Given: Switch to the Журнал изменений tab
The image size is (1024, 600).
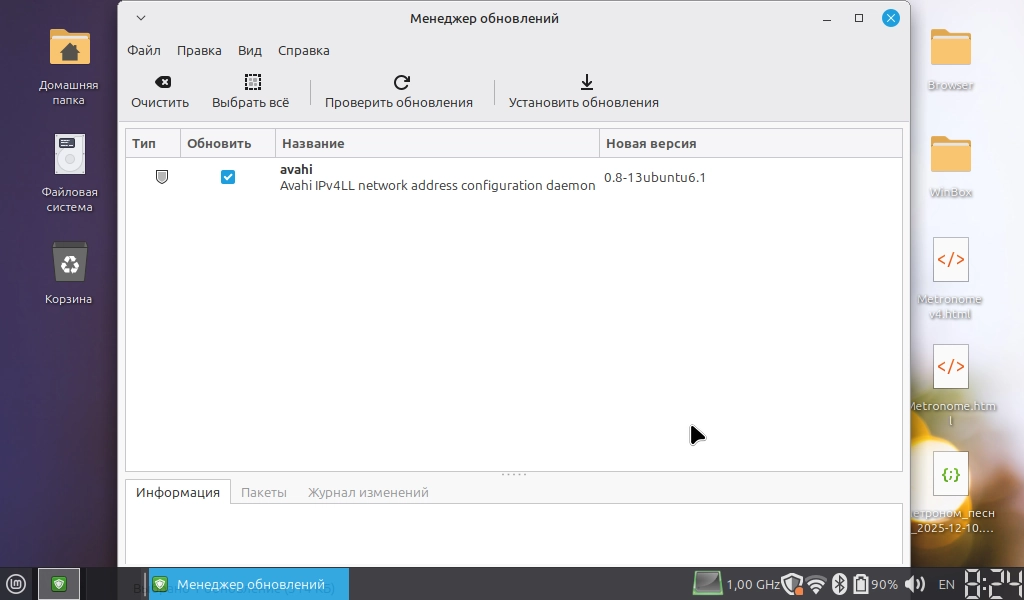Looking at the screenshot, I should click(368, 492).
